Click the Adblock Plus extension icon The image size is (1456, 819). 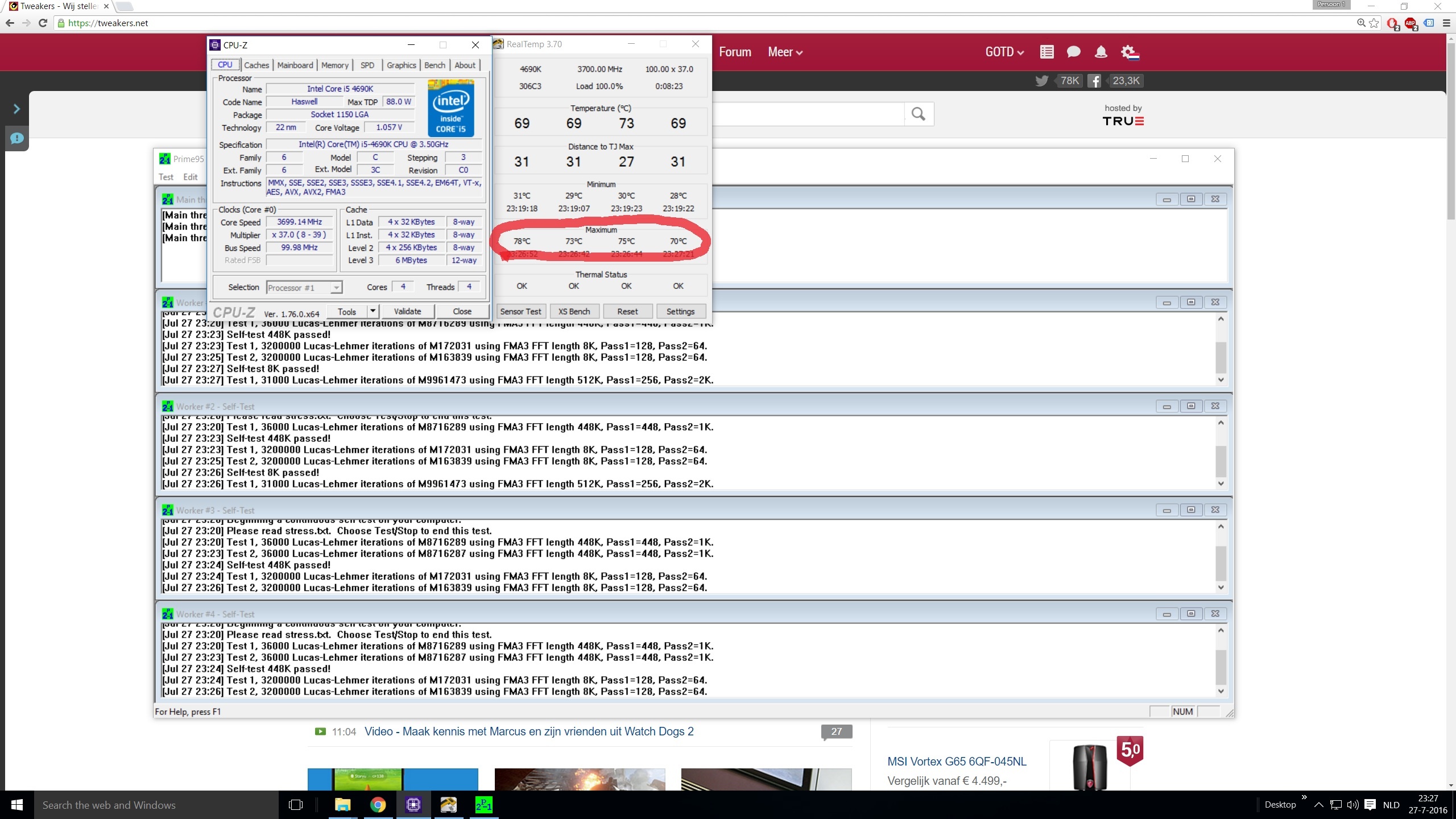pyautogui.click(x=1410, y=23)
